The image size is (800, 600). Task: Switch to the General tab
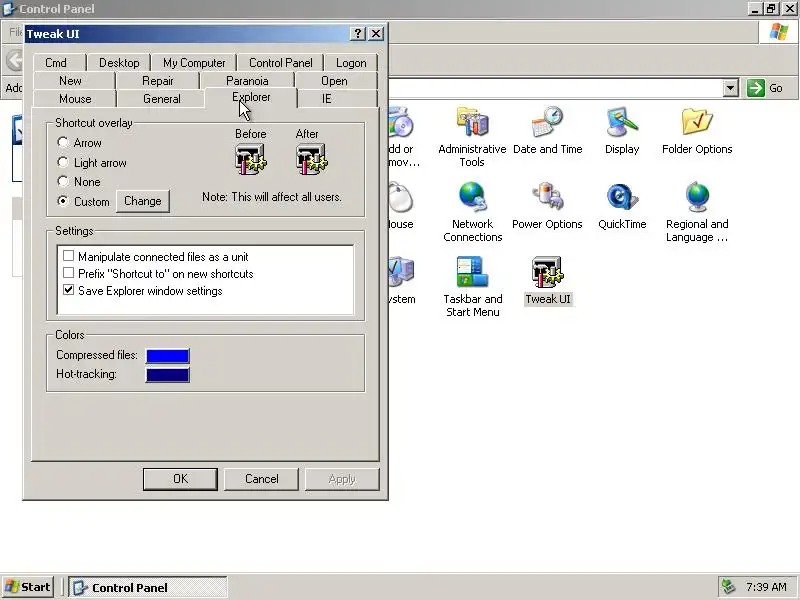(x=162, y=98)
